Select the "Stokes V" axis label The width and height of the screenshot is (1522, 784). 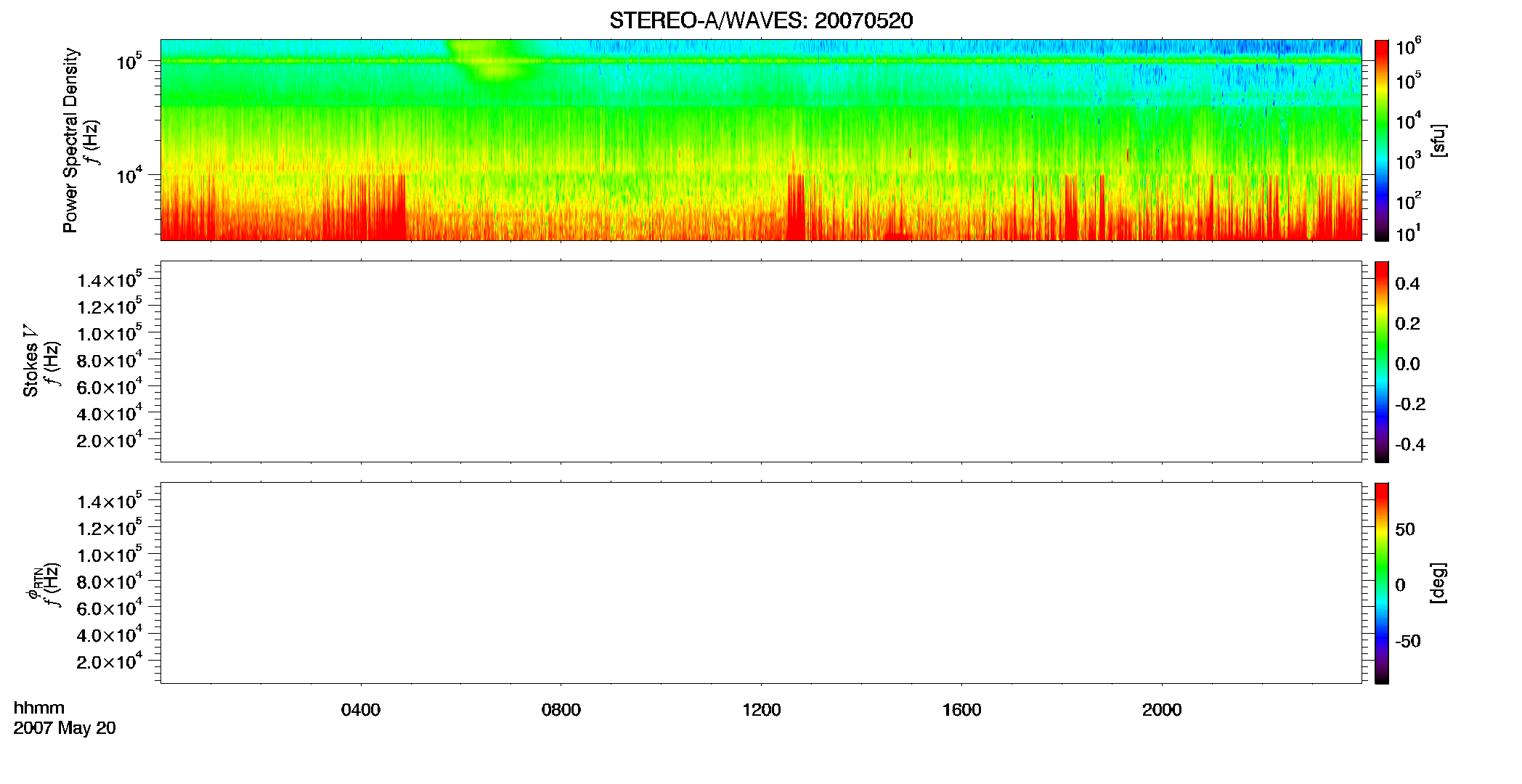click(30, 361)
